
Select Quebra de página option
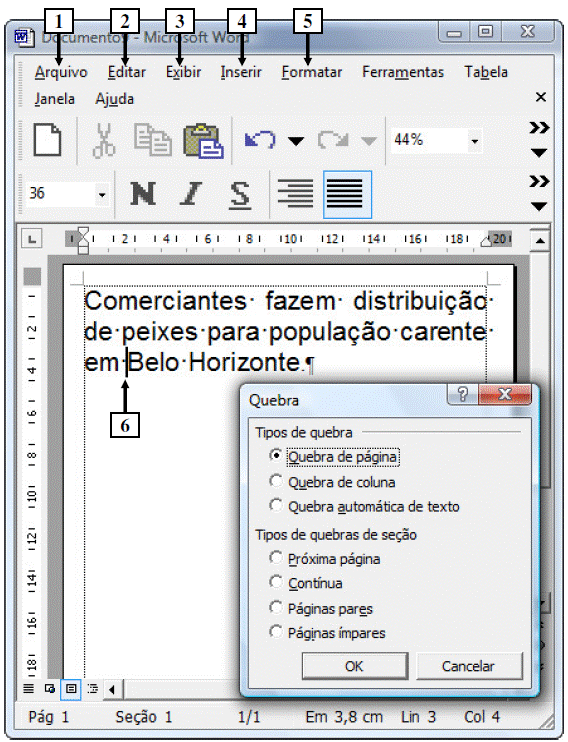tap(335, 457)
